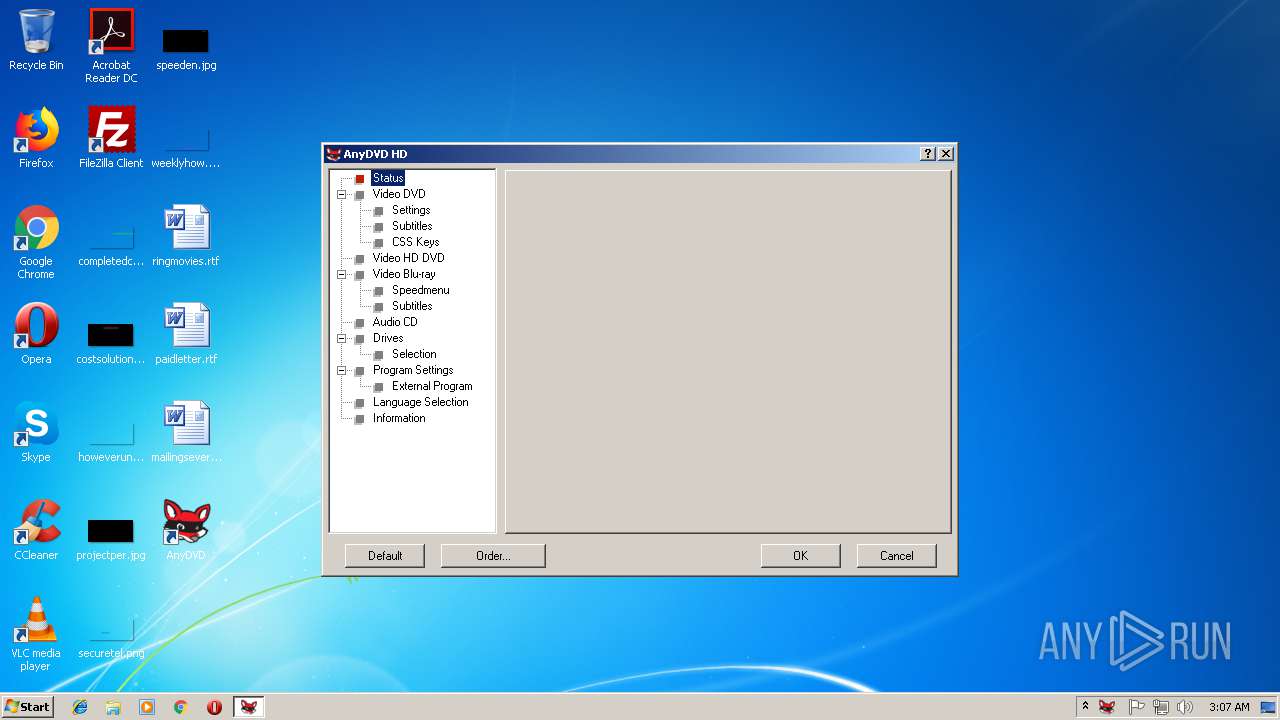Open Video DVD Settings page
The image size is (1280, 720).
[411, 210]
